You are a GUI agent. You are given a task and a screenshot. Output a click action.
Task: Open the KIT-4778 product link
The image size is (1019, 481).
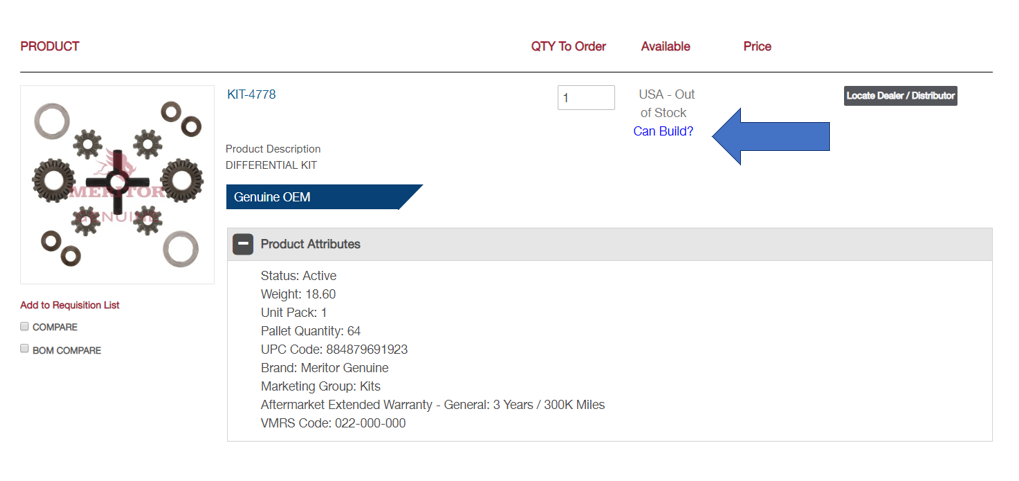tap(251, 95)
